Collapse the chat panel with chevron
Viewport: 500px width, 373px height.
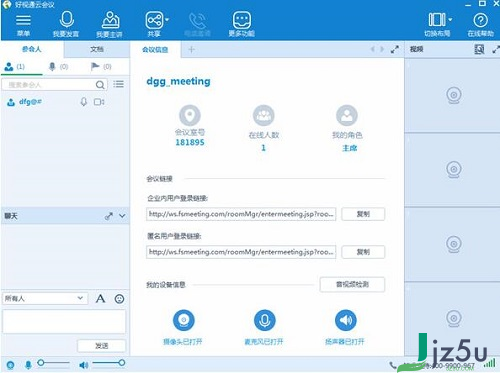coord(122,216)
